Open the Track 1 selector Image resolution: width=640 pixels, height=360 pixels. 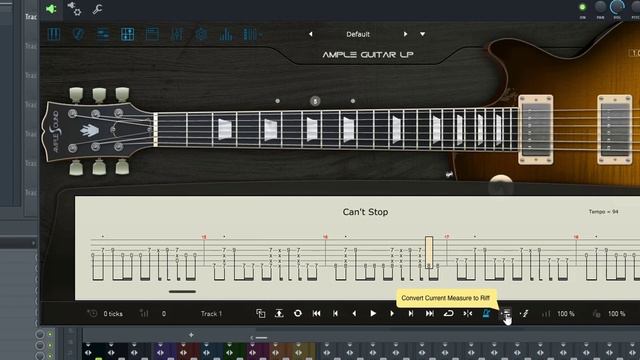pos(211,314)
